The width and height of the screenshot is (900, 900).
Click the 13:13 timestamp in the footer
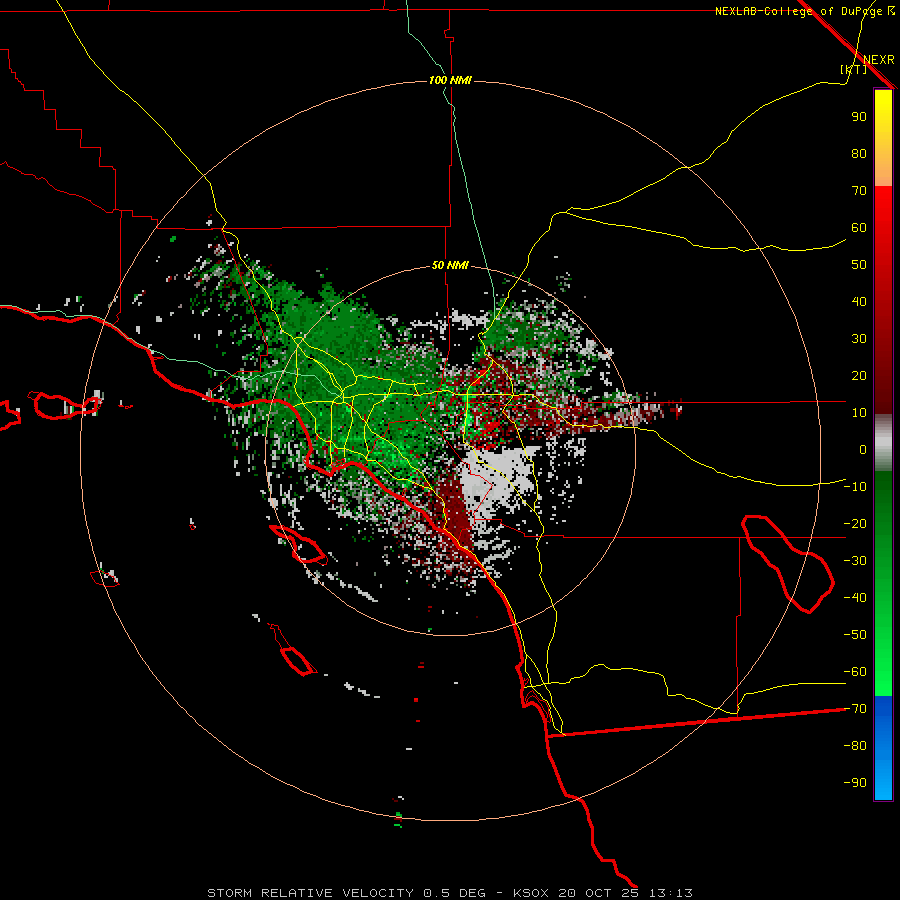(671, 893)
